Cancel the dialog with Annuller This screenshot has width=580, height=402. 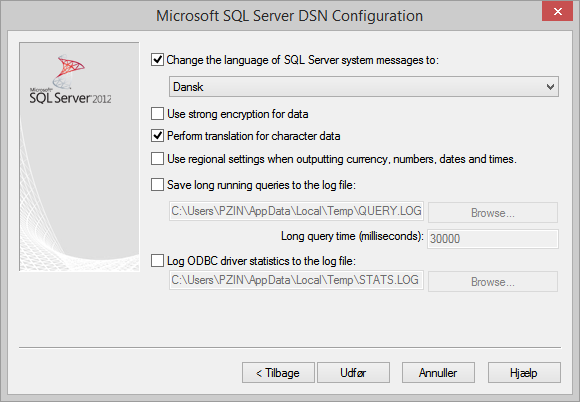438,372
